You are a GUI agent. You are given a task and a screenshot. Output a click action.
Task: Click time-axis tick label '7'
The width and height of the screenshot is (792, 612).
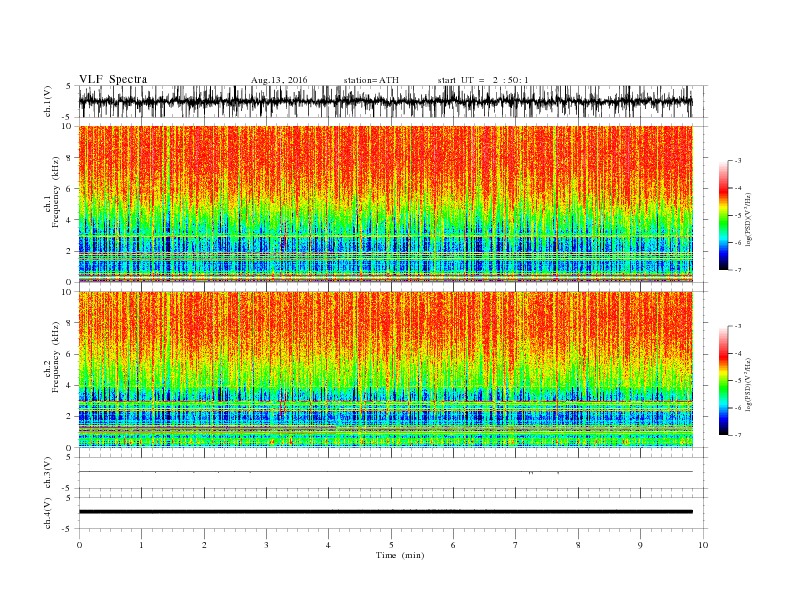click(x=516, y=545)
